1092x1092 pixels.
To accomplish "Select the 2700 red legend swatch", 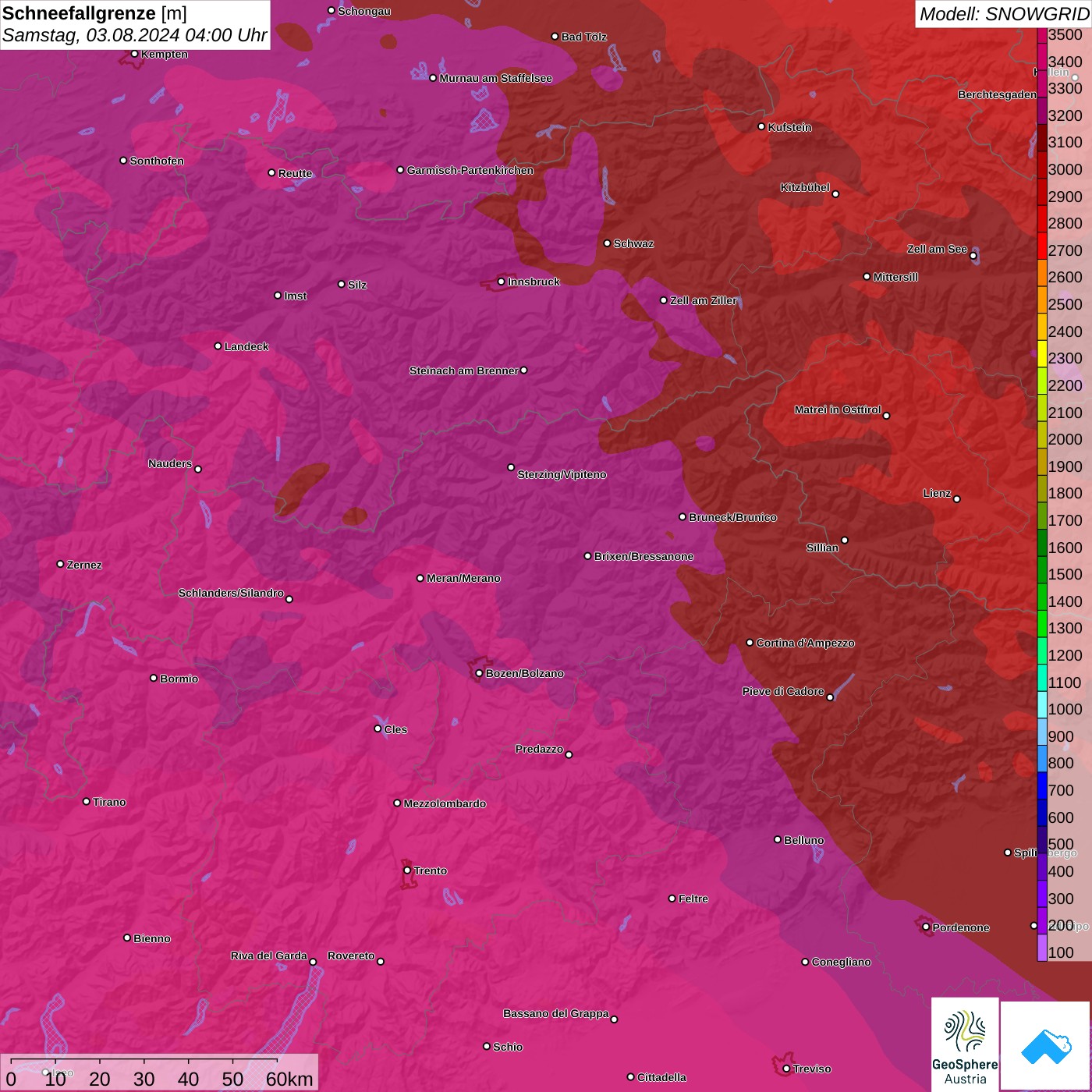I will pyautogui.click(x=1042, y=246).
